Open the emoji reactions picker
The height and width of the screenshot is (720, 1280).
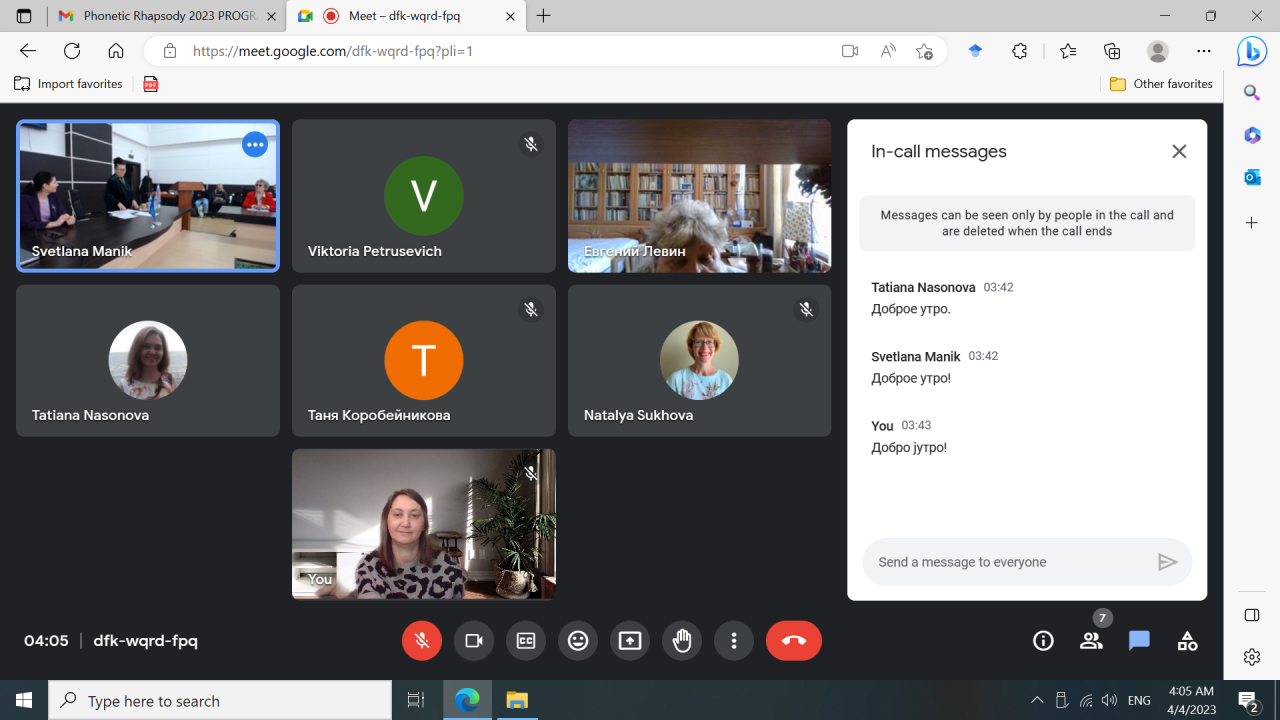578,641
